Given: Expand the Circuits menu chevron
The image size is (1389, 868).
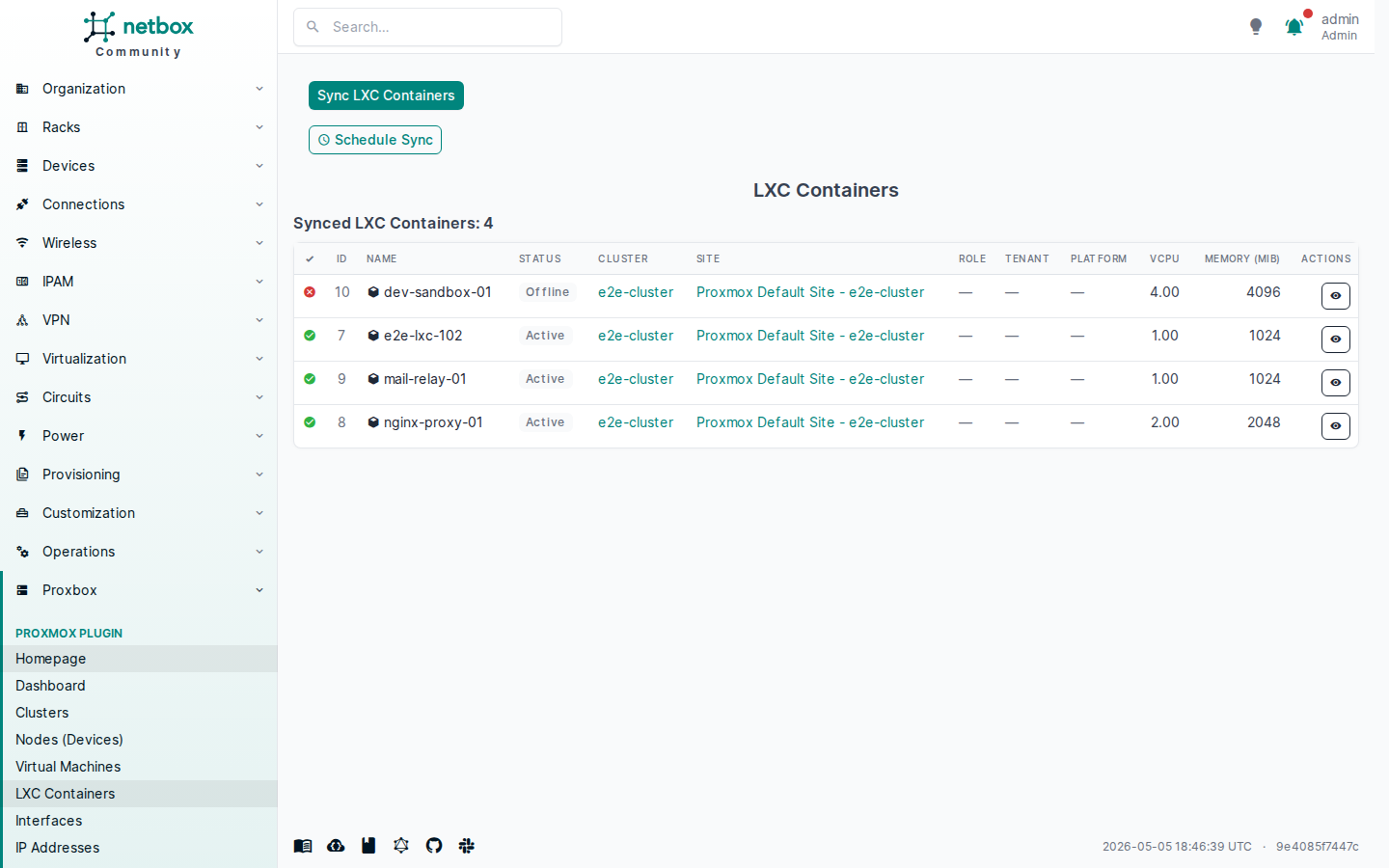Looking at the screenshot, I should [x=259, y=397].
